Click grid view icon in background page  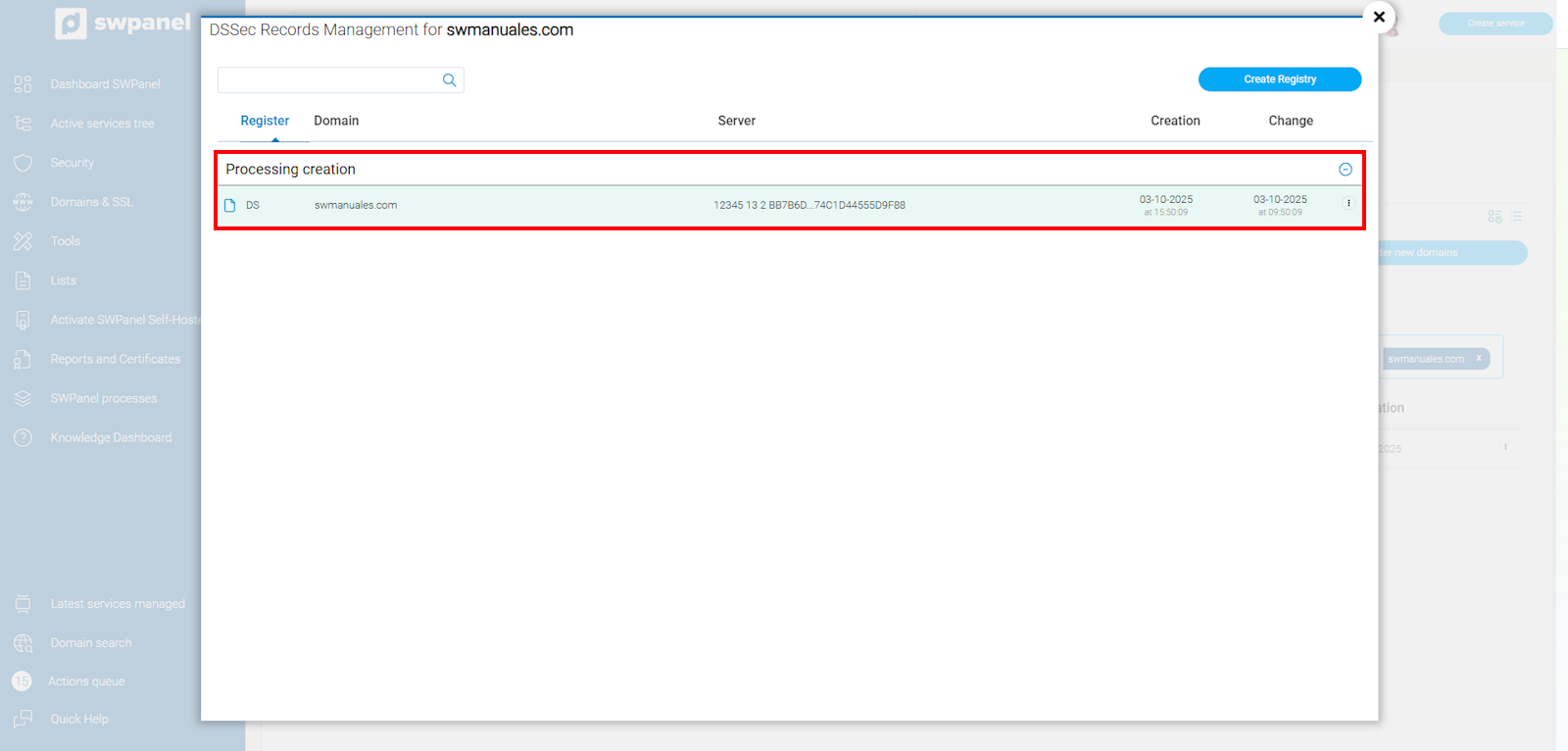(1494, 216)
